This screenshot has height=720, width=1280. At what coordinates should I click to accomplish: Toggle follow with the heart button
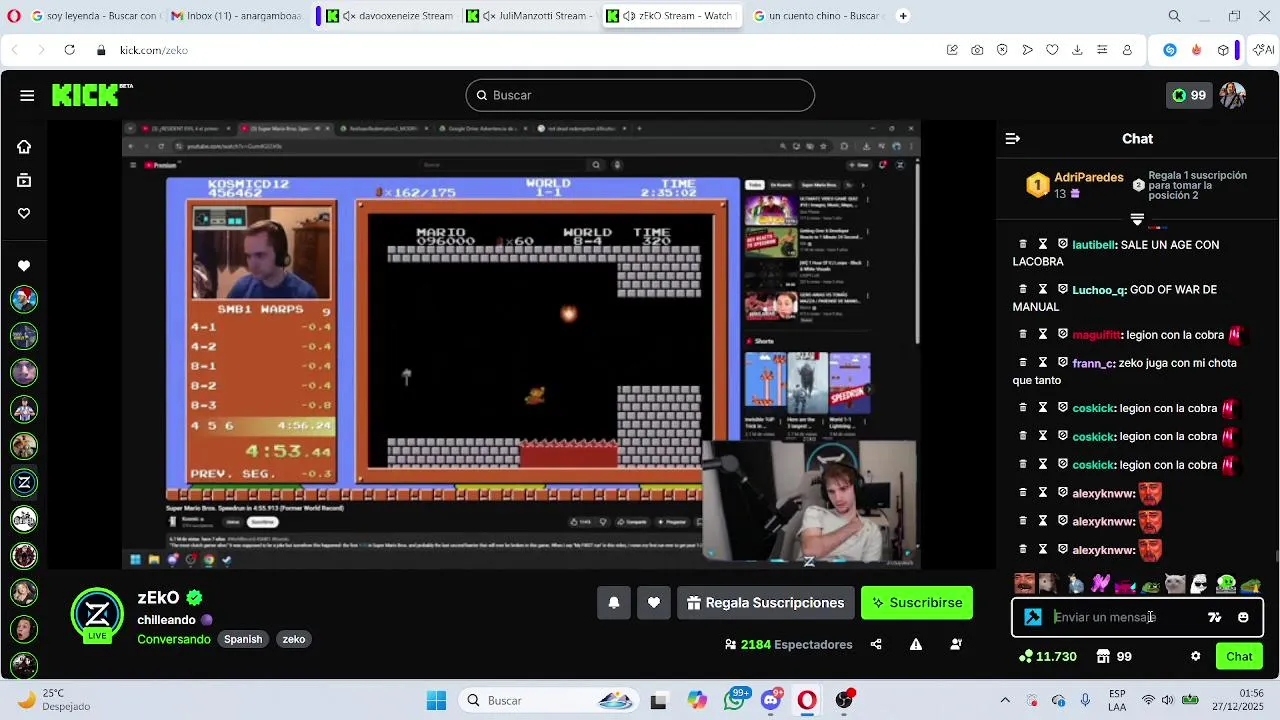coord(654,603)
